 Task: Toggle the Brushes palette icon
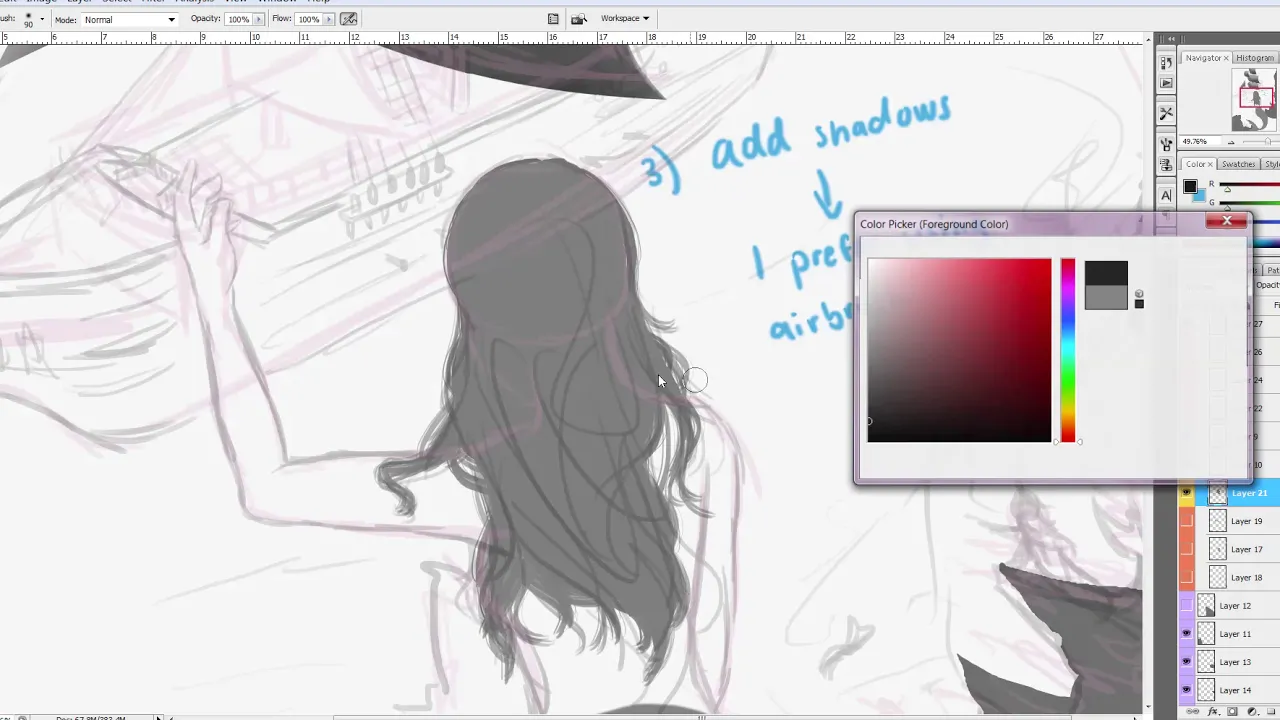[x=553, y=19]
